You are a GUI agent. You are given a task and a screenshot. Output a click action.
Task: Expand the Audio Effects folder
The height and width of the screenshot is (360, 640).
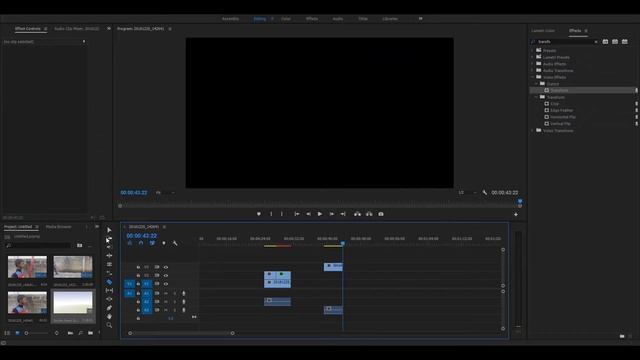coord(533,64)
